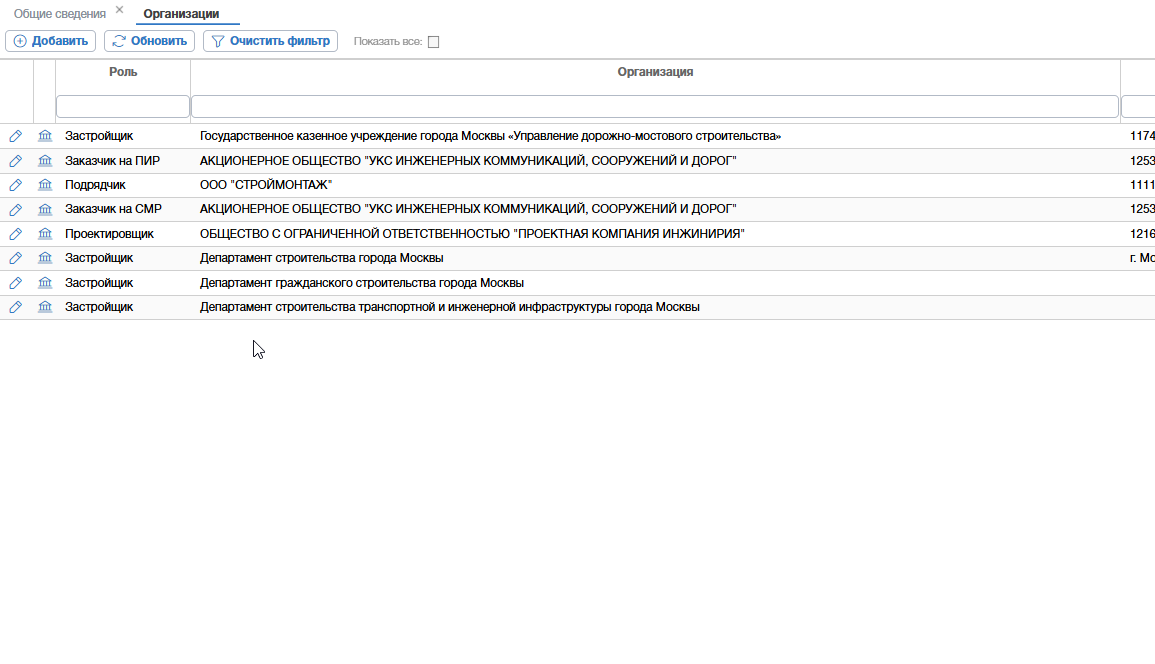This screenshot has height=664, width=1155.
Task: Select the Организации tab
Action: click(x=181, y=14)
